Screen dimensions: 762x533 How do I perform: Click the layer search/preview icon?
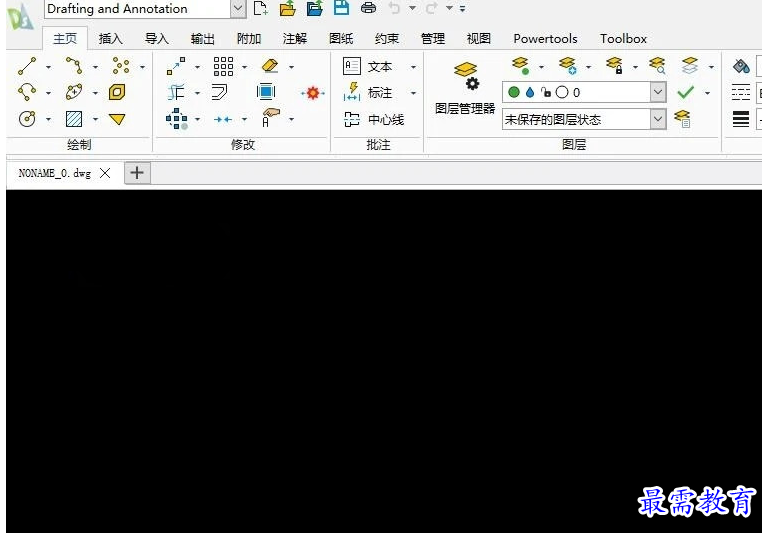click(657, 66)
